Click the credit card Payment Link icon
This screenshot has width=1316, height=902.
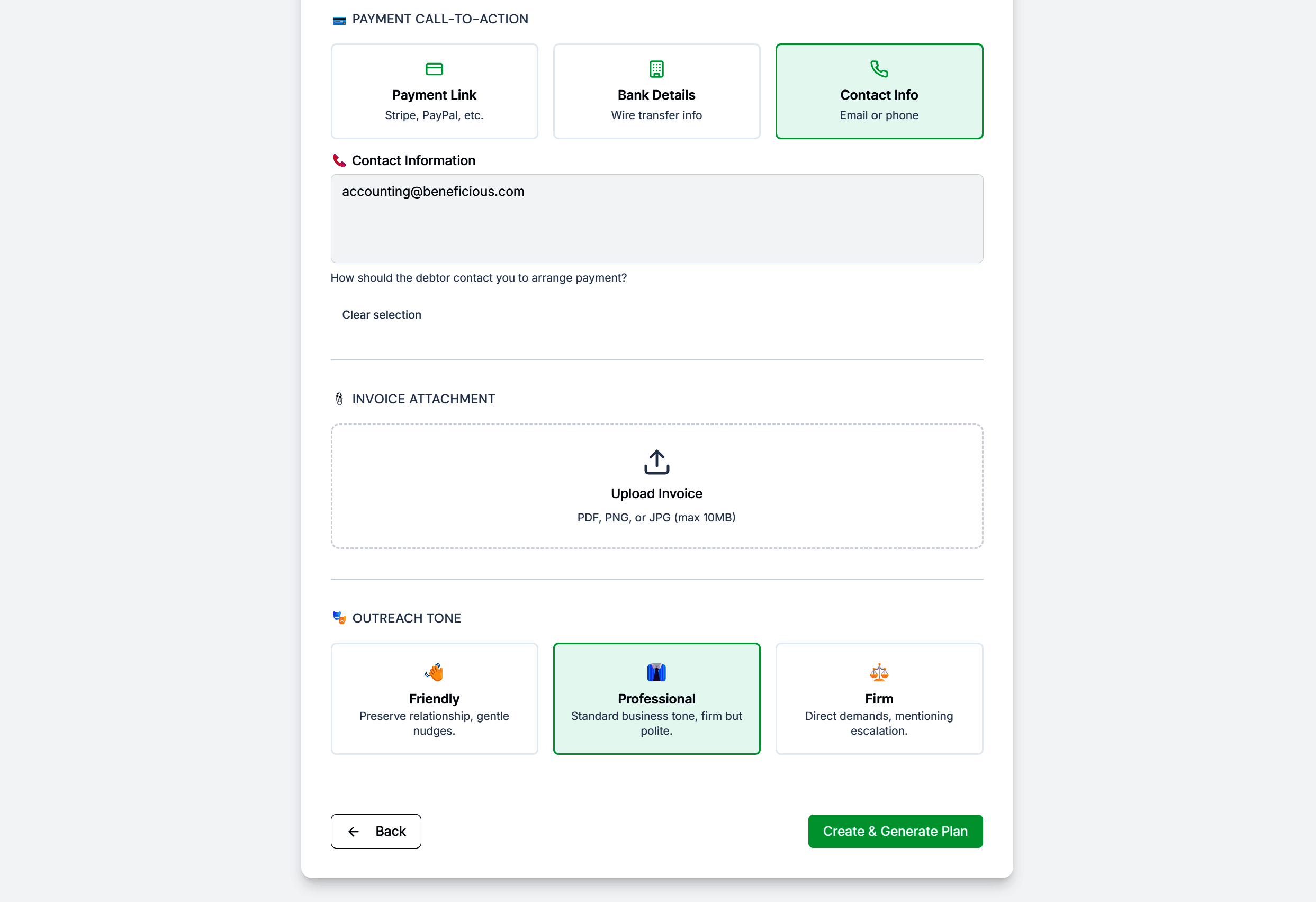tap(434, 69)
